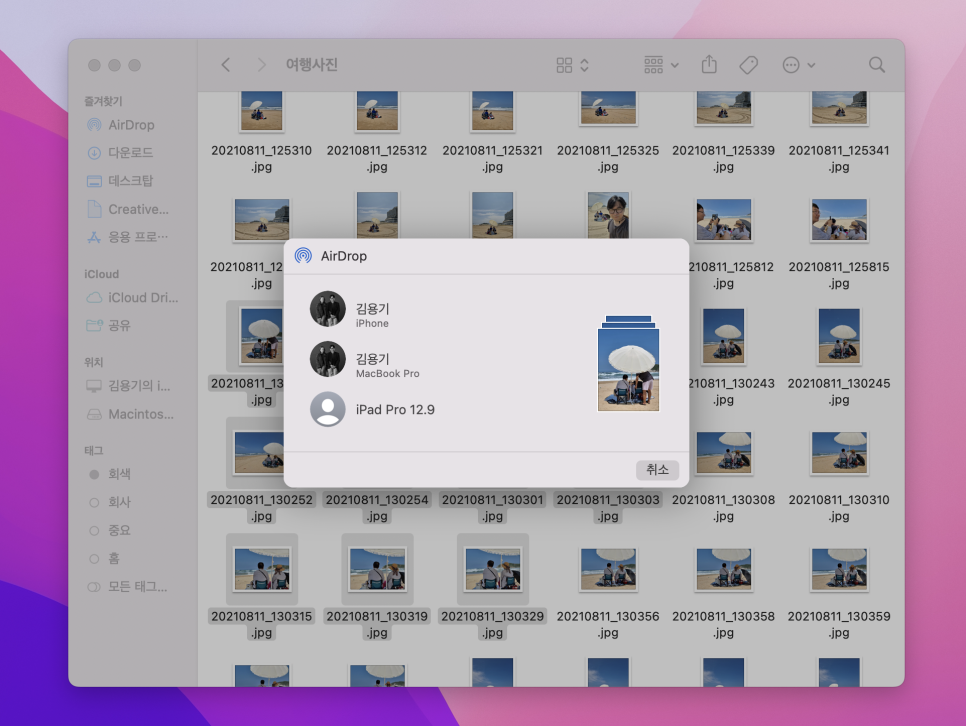Select photo 20210811_130359.jpg

(839, 569)
